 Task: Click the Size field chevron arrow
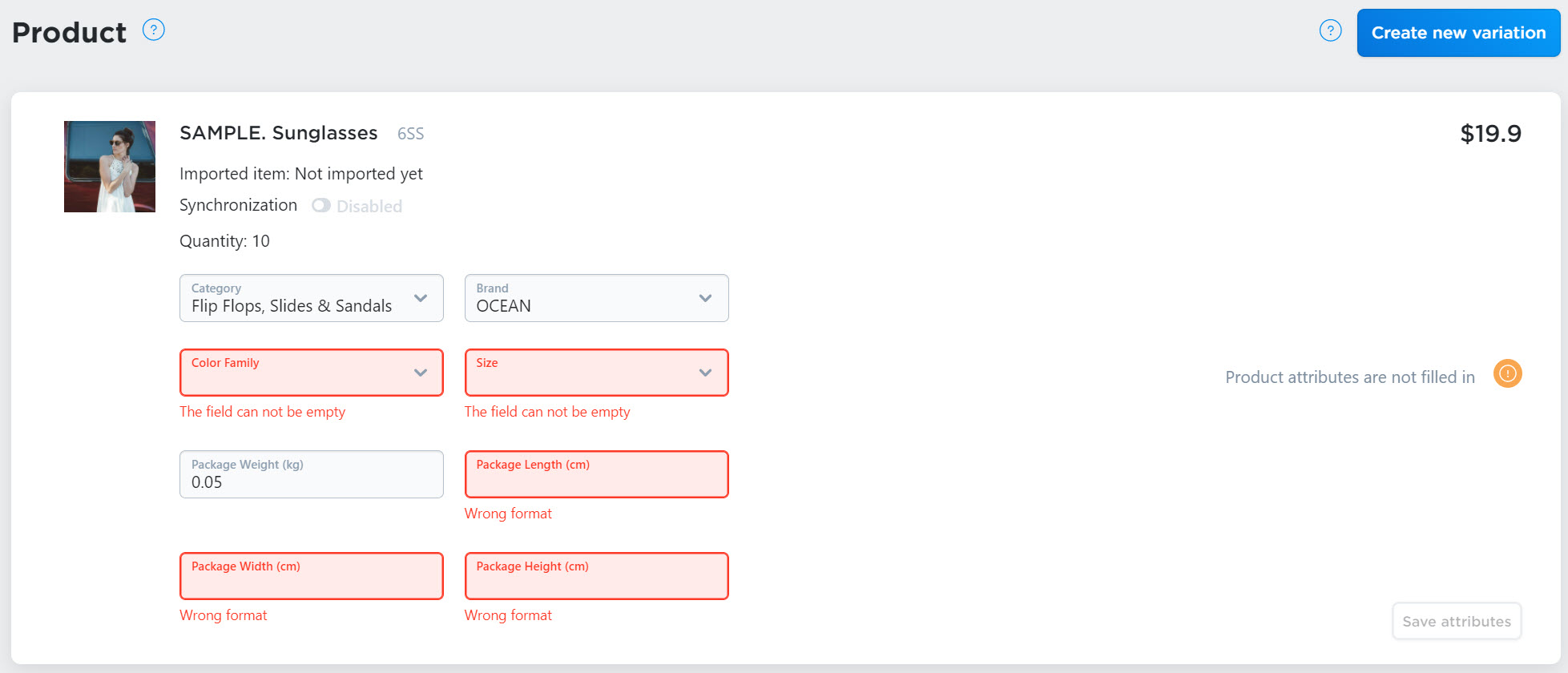coord(705,373)
